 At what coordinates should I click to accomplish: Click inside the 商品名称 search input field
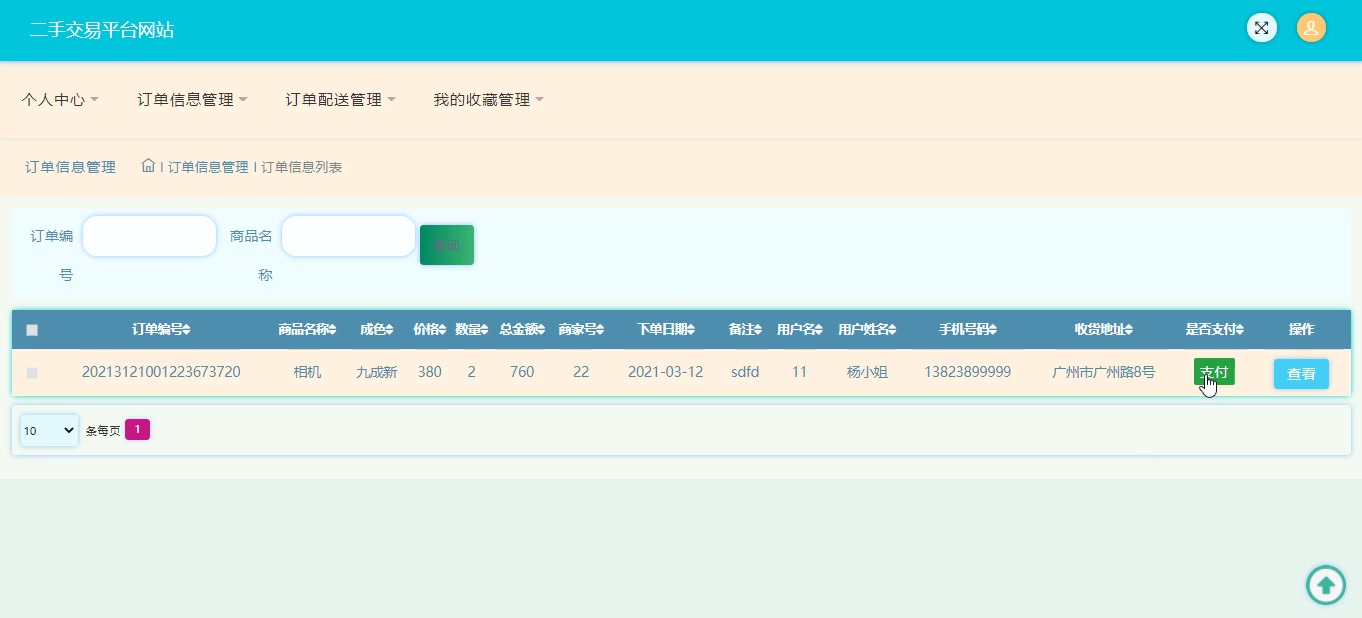[x=348, y=236]
